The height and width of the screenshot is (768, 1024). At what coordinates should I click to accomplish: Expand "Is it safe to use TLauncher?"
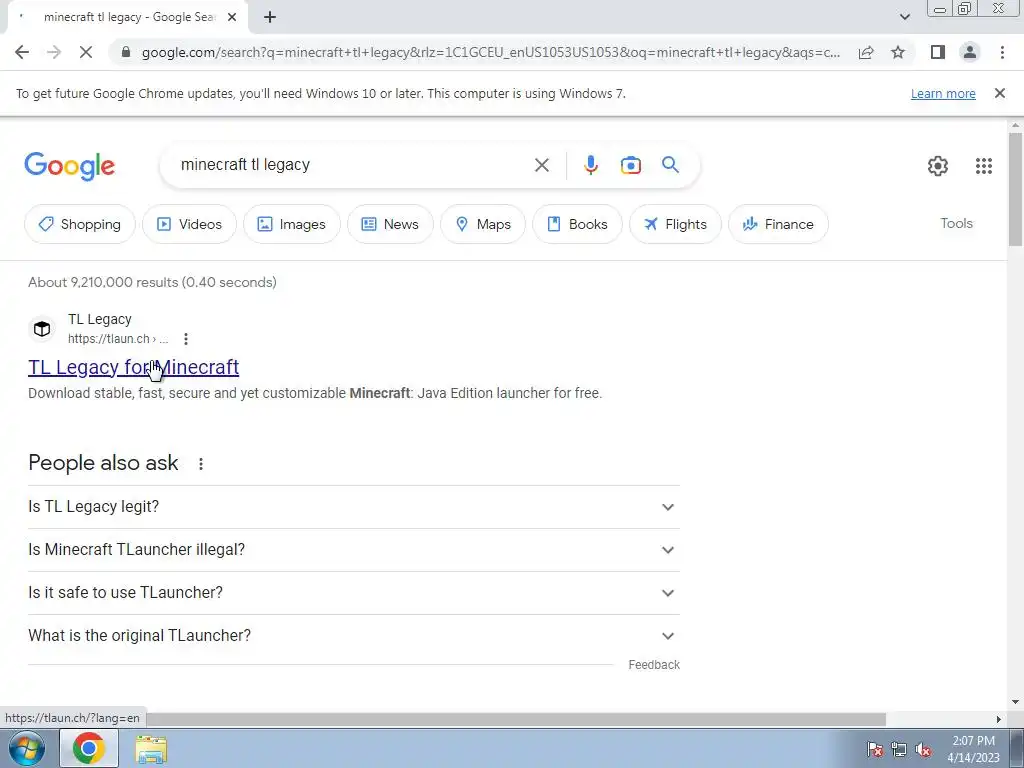(354, 593)
